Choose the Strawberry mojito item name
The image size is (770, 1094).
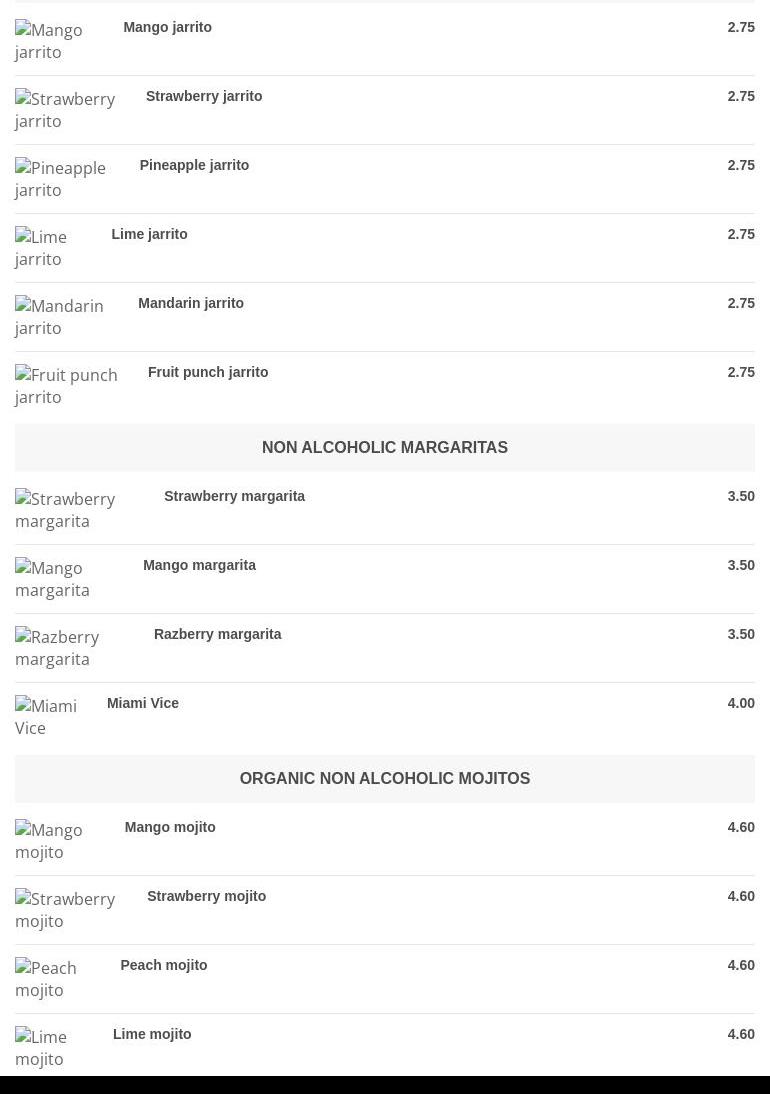coord(206,896)
